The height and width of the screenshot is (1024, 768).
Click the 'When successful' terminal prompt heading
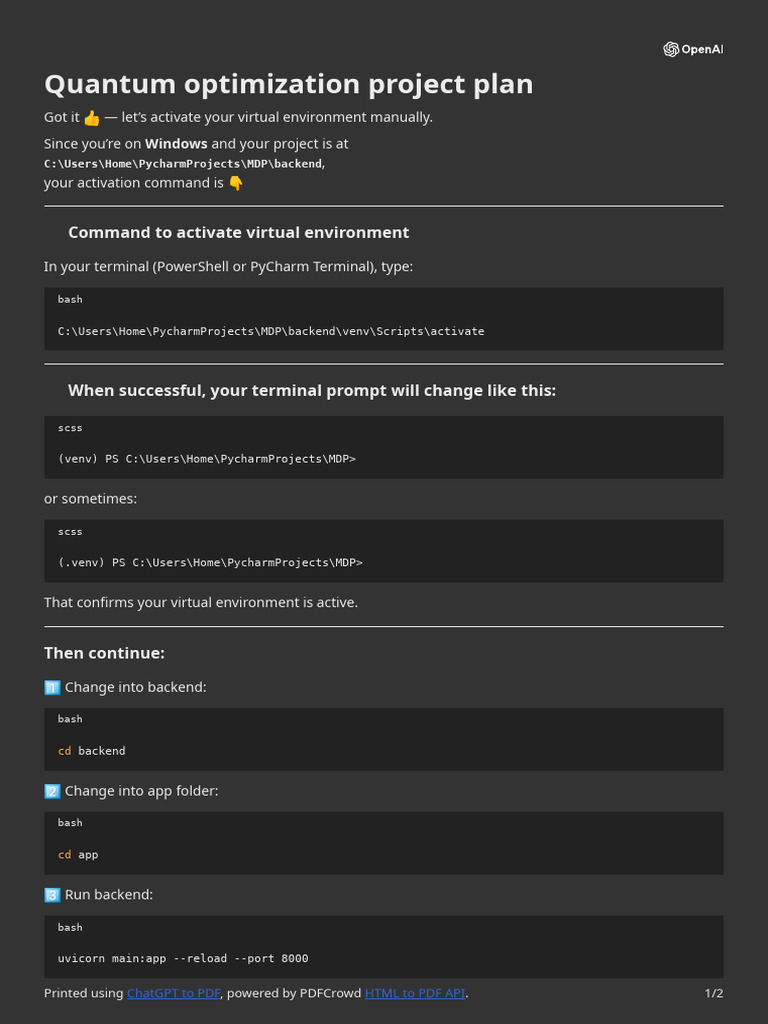(x=312, y=391)
